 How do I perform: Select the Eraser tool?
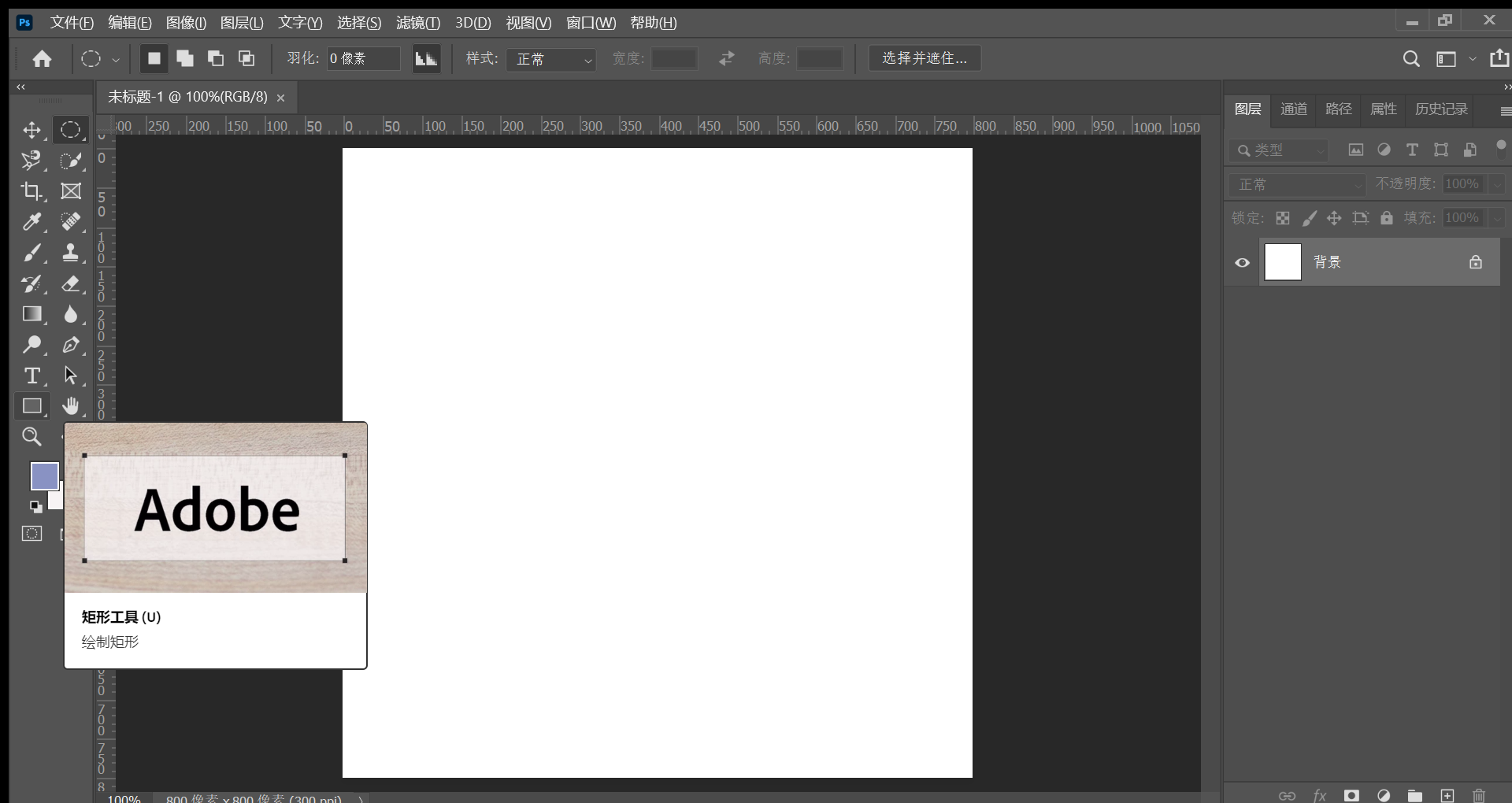click(x=71, y=283)
